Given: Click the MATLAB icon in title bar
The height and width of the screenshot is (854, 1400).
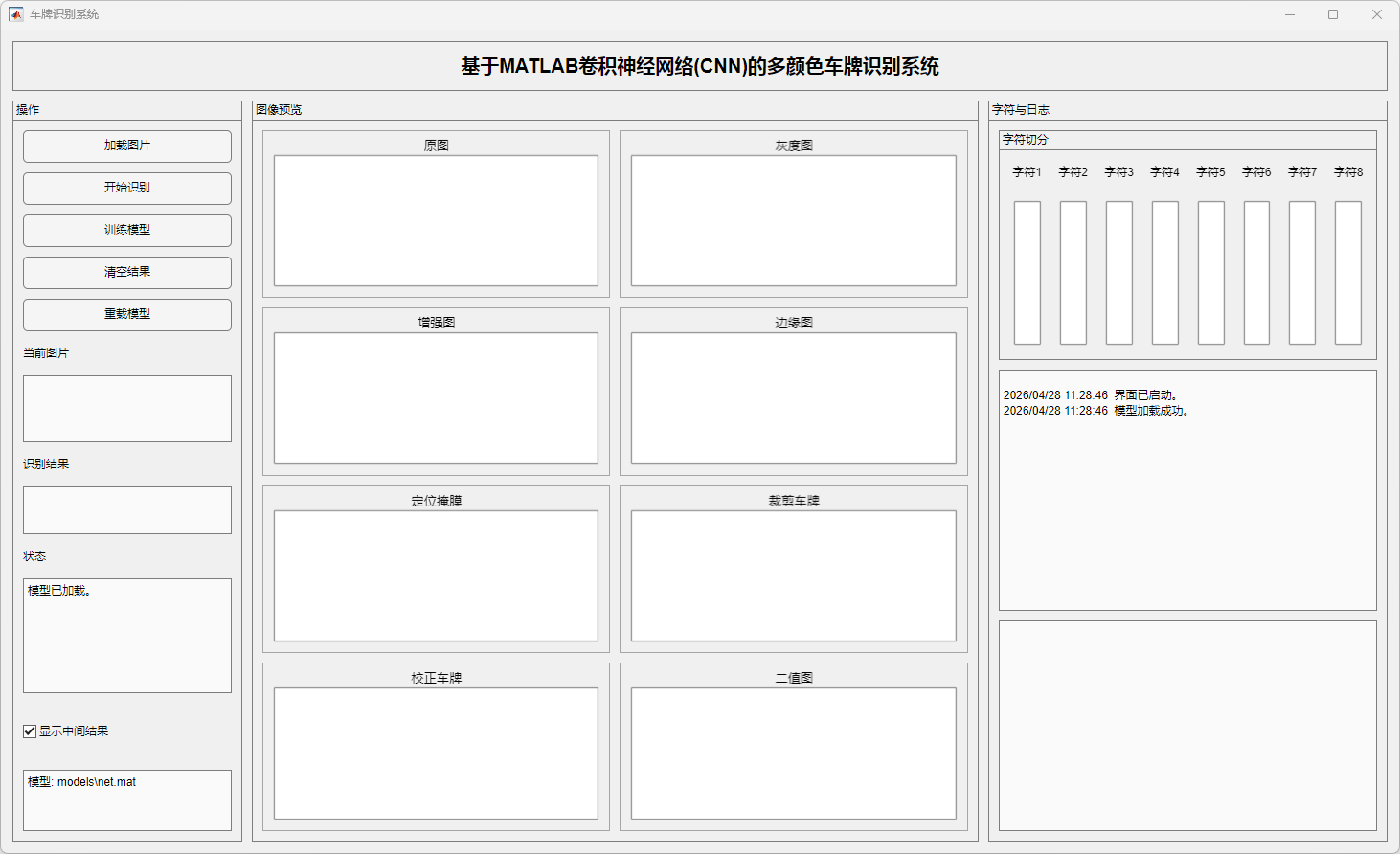Looking at the screenshot, I should click(16, 14).
